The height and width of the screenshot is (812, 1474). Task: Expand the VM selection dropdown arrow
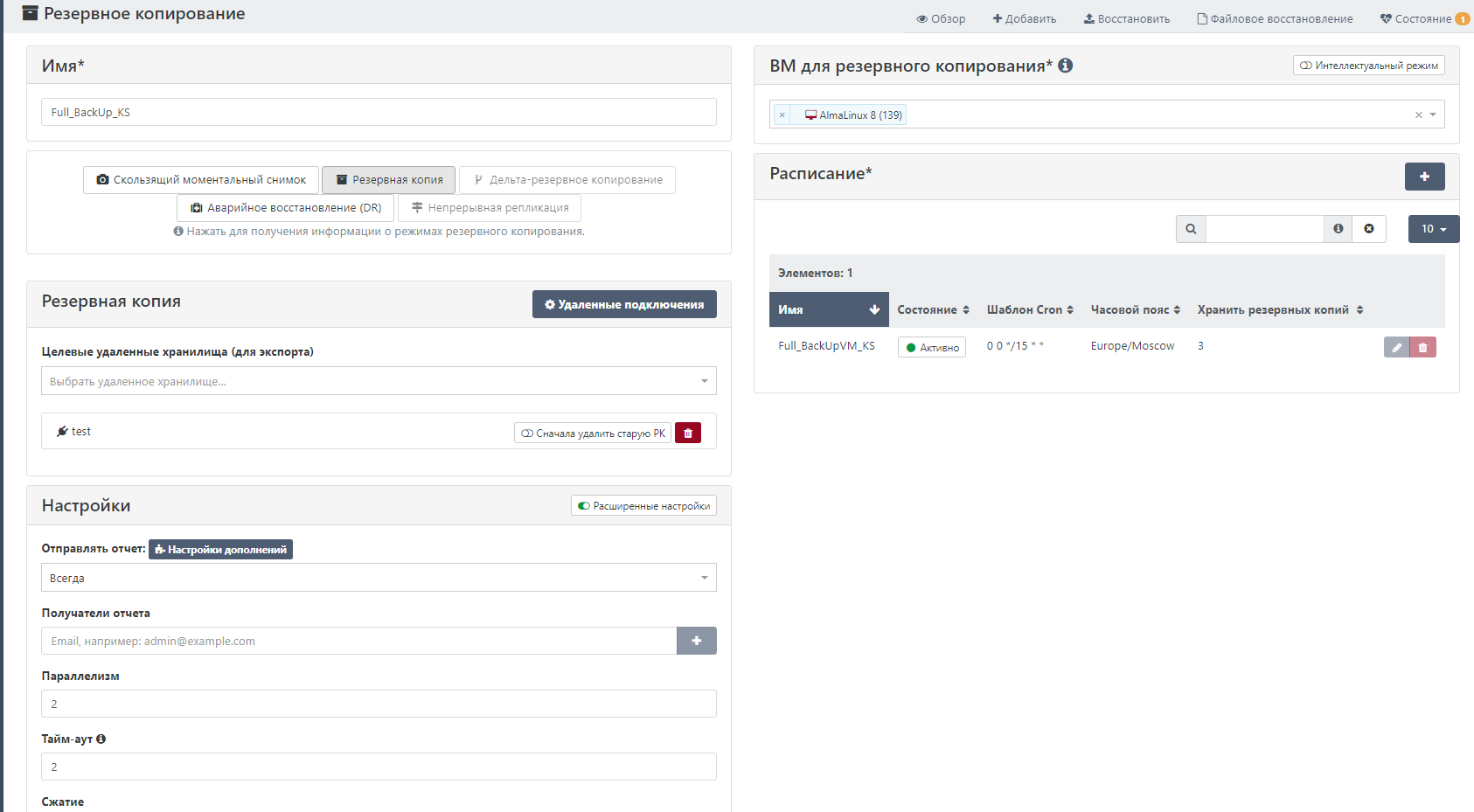pos(1433,115)
